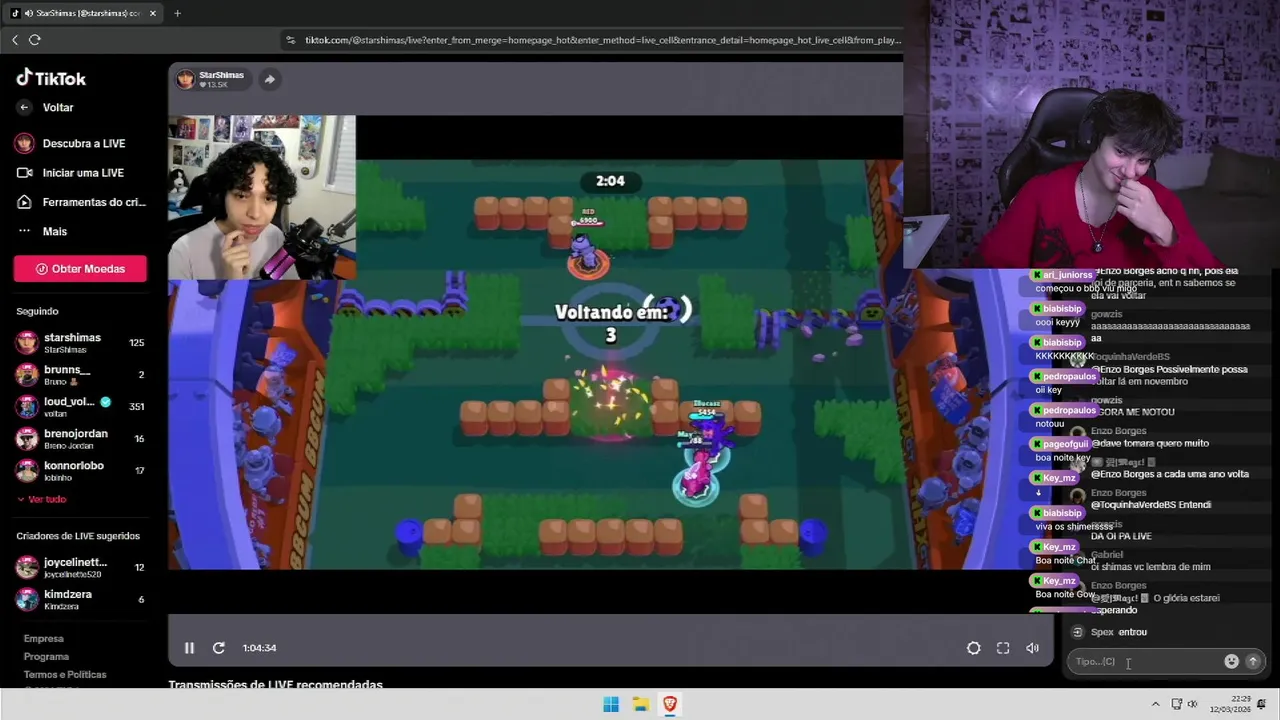Open the emoji picker in chat
This screenshot has width=1280, height=720.
click(1231, 661)
